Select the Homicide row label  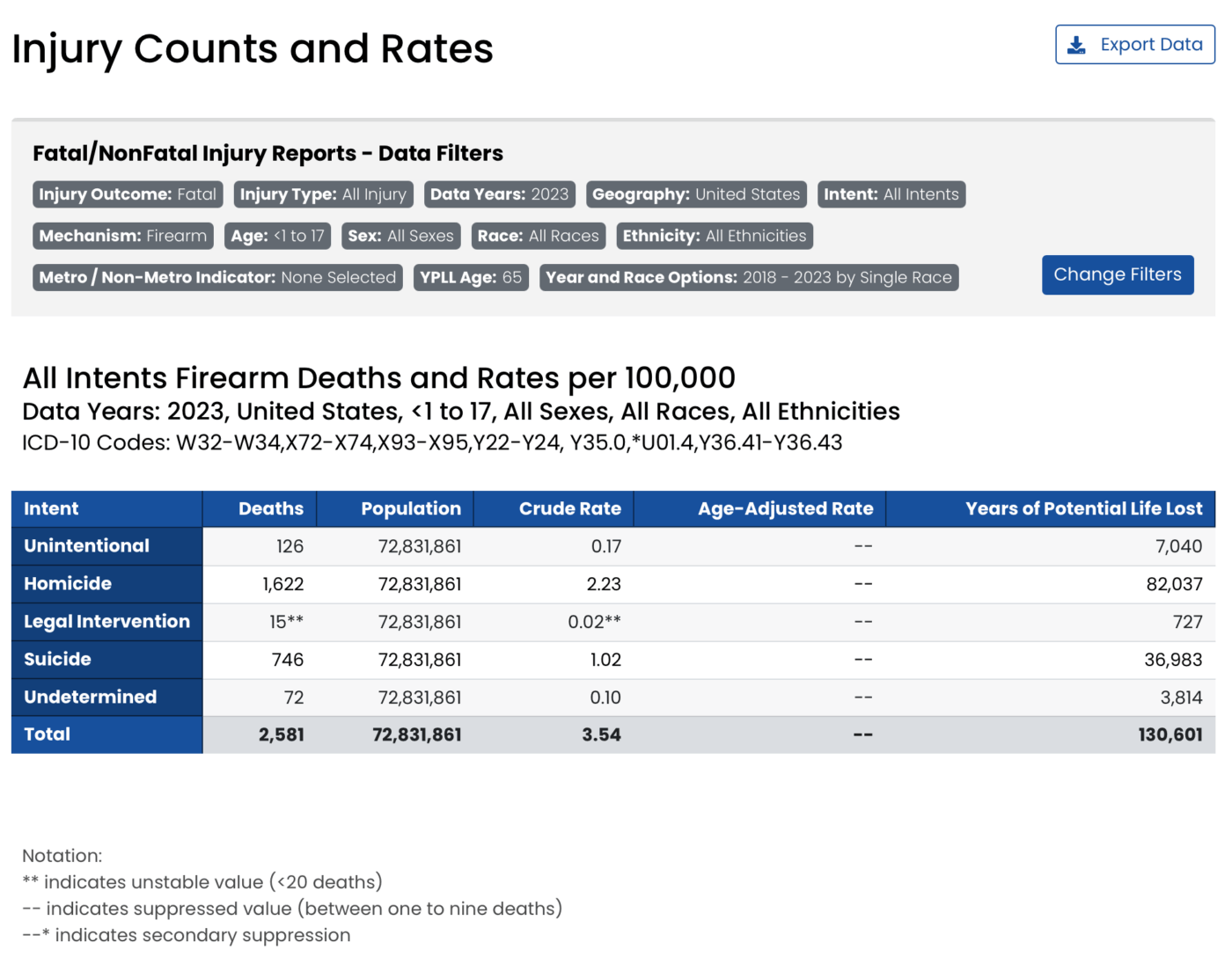click(68, 584)
